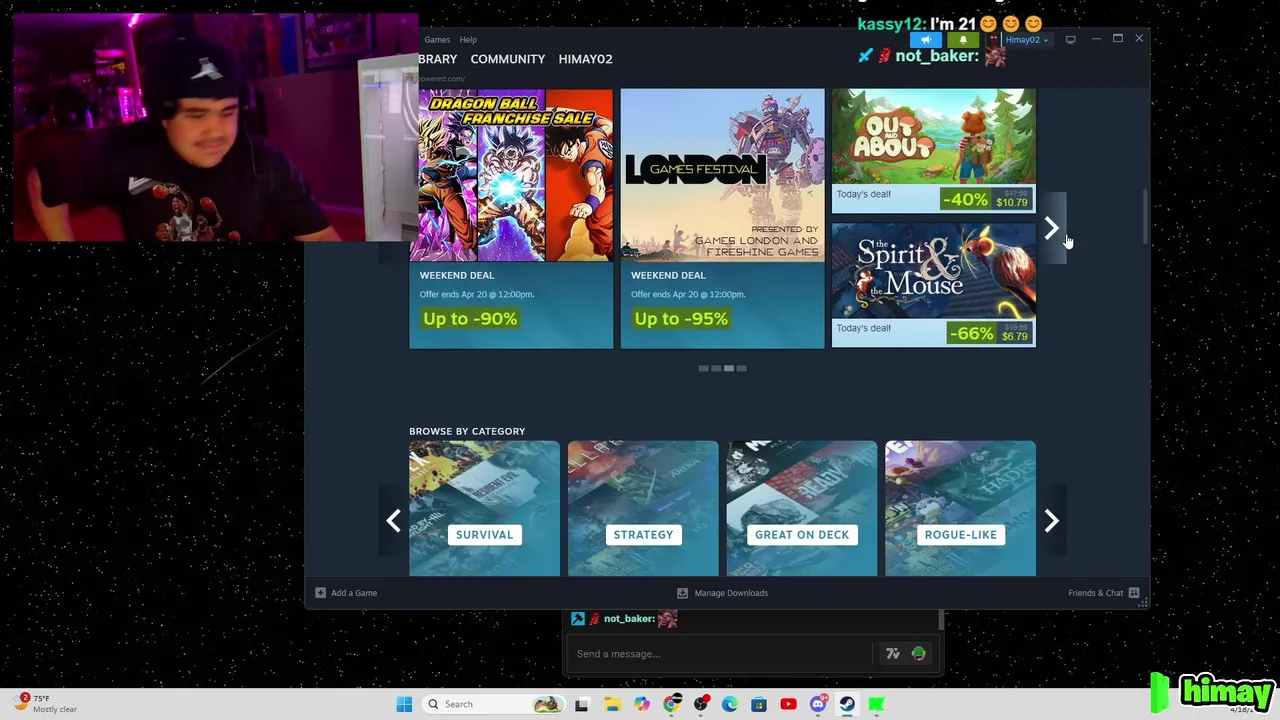1280x720 pixels.
Task: Browse the ROGUE-LIKE category
Action: click(x=960, y=508)
